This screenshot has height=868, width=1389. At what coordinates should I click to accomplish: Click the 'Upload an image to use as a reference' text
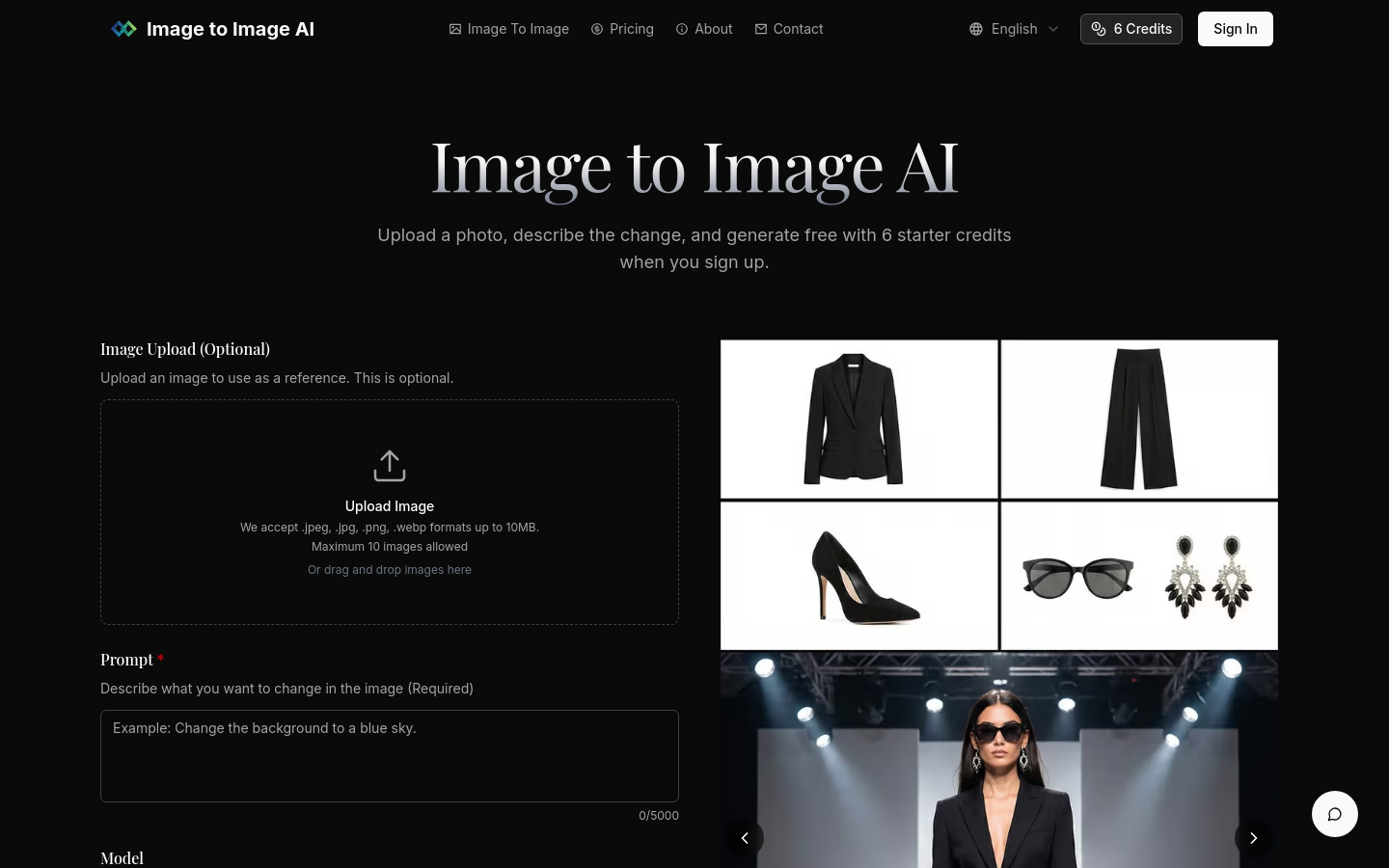[277, 378]
